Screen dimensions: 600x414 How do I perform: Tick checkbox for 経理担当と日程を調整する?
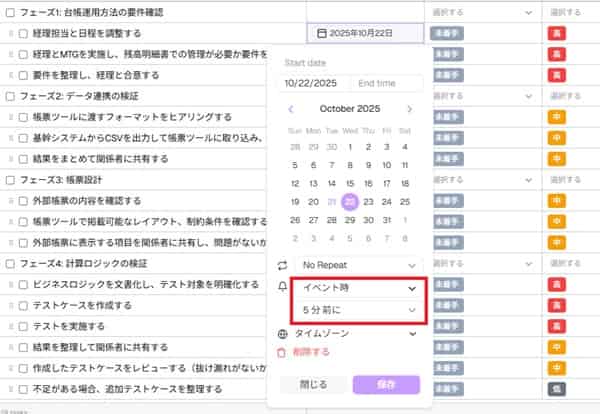pyautogui.click(x=23, y=33)
